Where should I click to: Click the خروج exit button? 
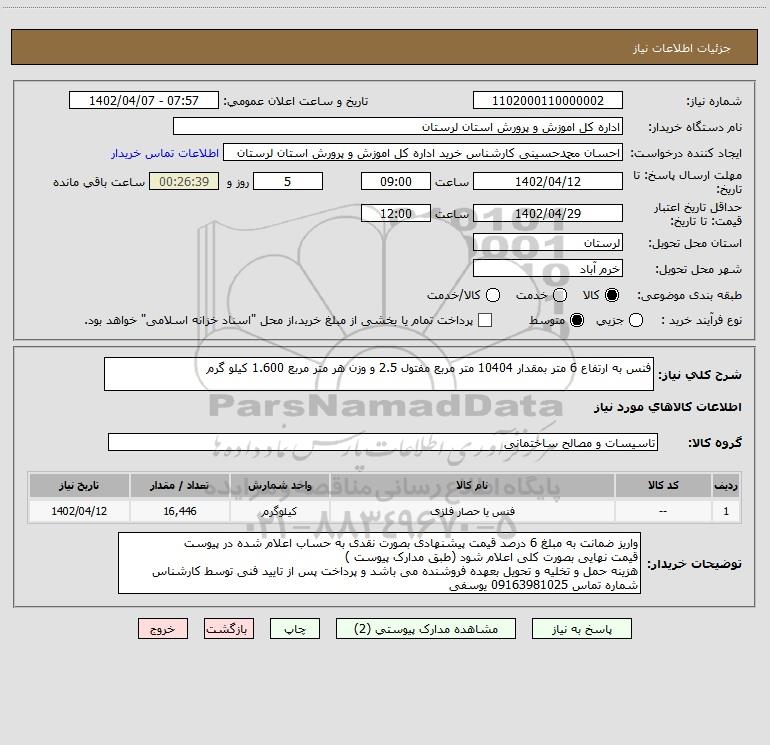click(x=163, y=629)
